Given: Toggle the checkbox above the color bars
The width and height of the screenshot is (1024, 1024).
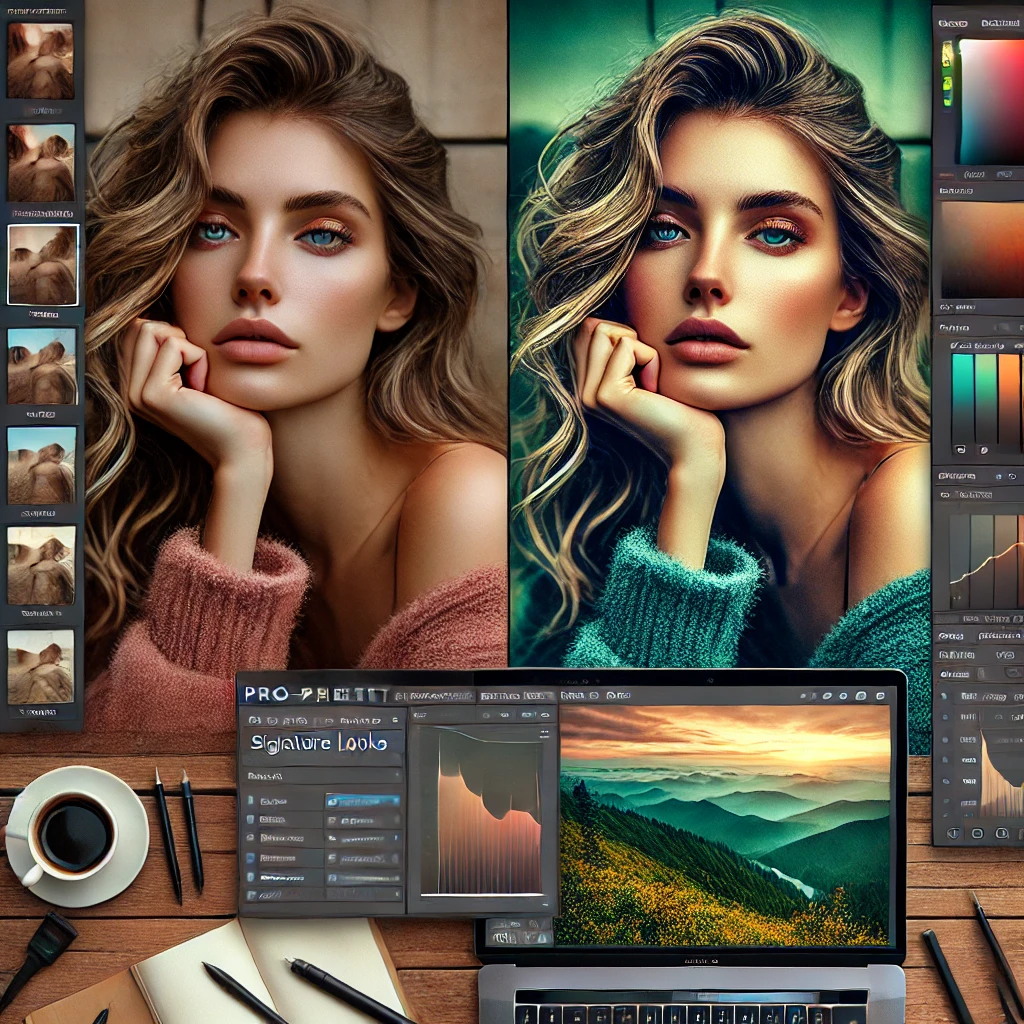Looking at the screenshot, I should point(953,345).
